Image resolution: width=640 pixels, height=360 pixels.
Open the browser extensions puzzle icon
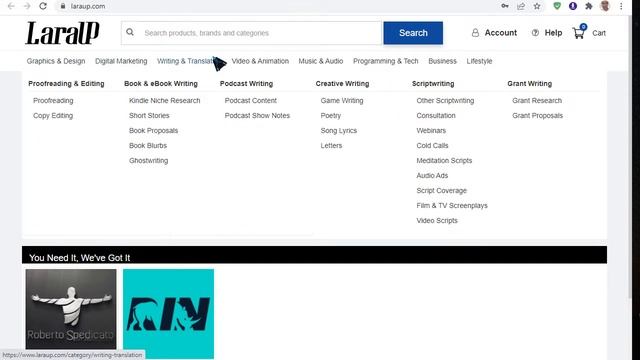point(589,6)
